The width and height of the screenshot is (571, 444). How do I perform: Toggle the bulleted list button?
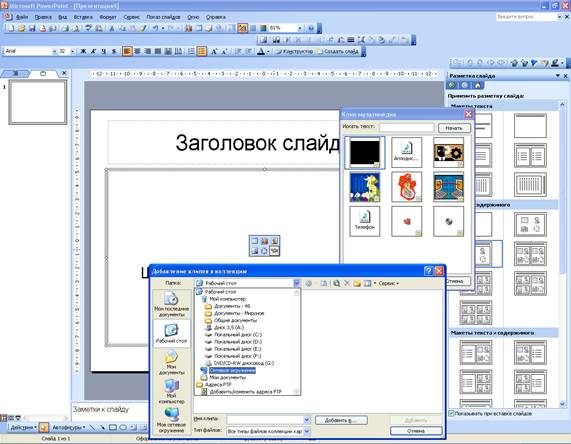coord(202,51)
